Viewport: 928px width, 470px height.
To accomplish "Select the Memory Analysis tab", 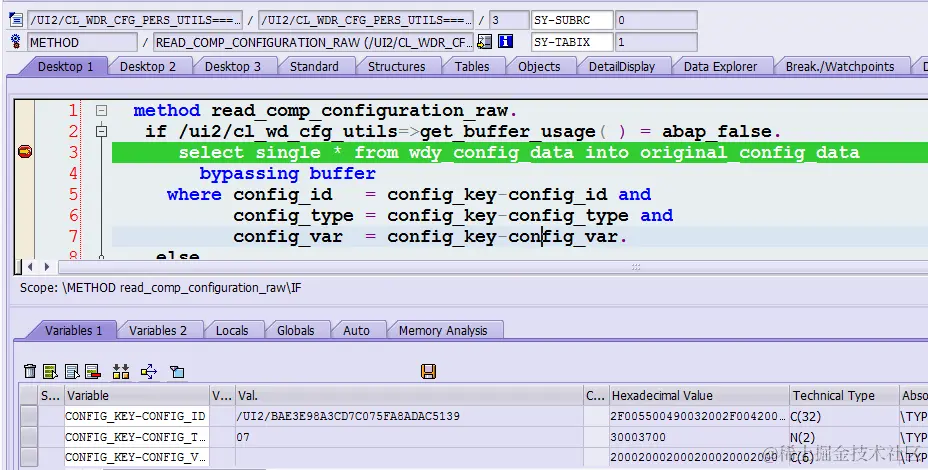I will [x=443, y=330].
